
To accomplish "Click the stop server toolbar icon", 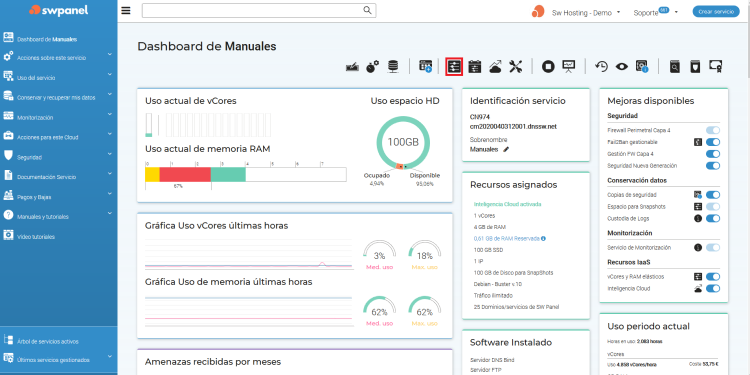I will click(548, 66).
